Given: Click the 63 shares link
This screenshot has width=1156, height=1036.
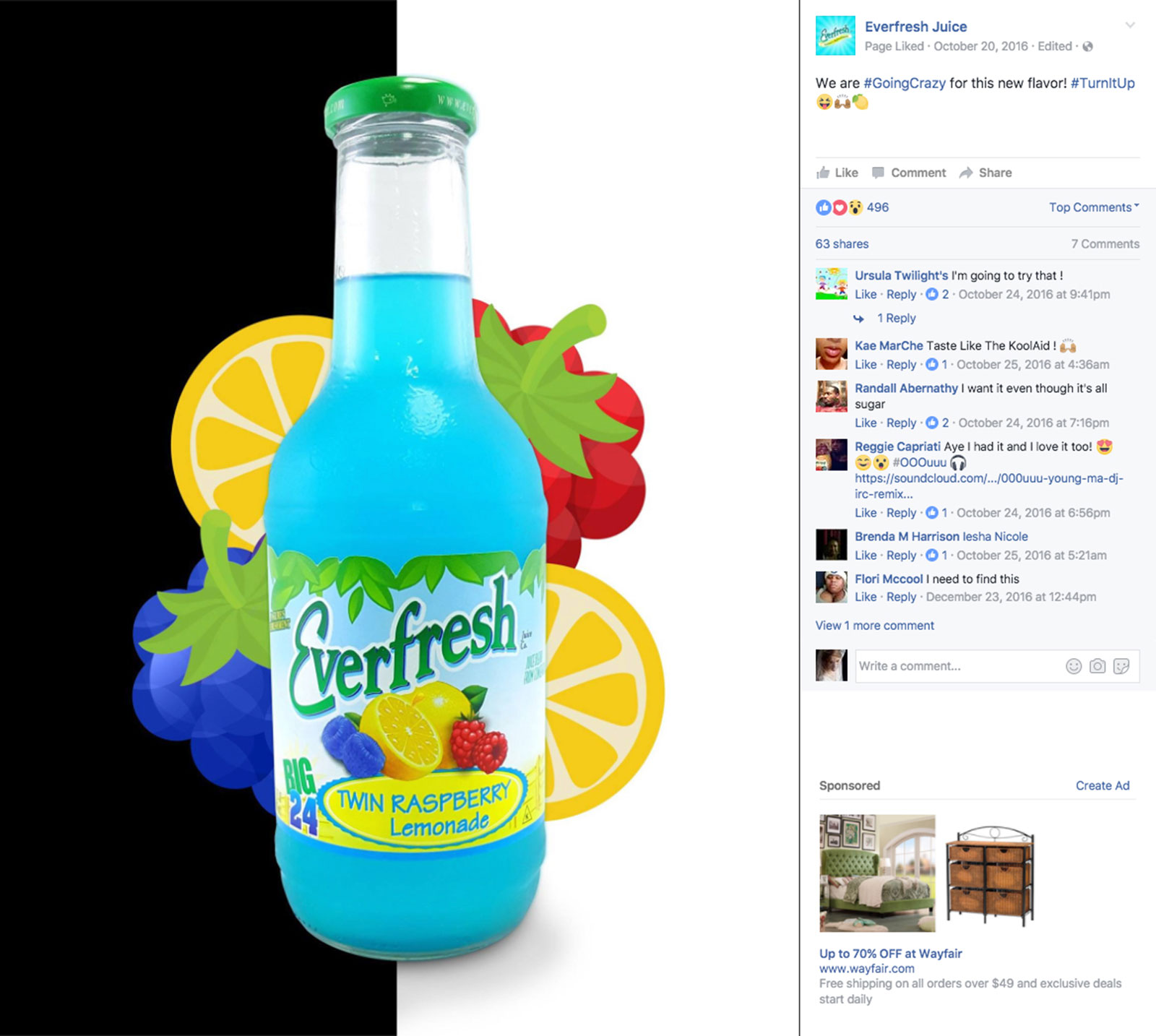Looking at the screenshot, I should tap(842, 244).
